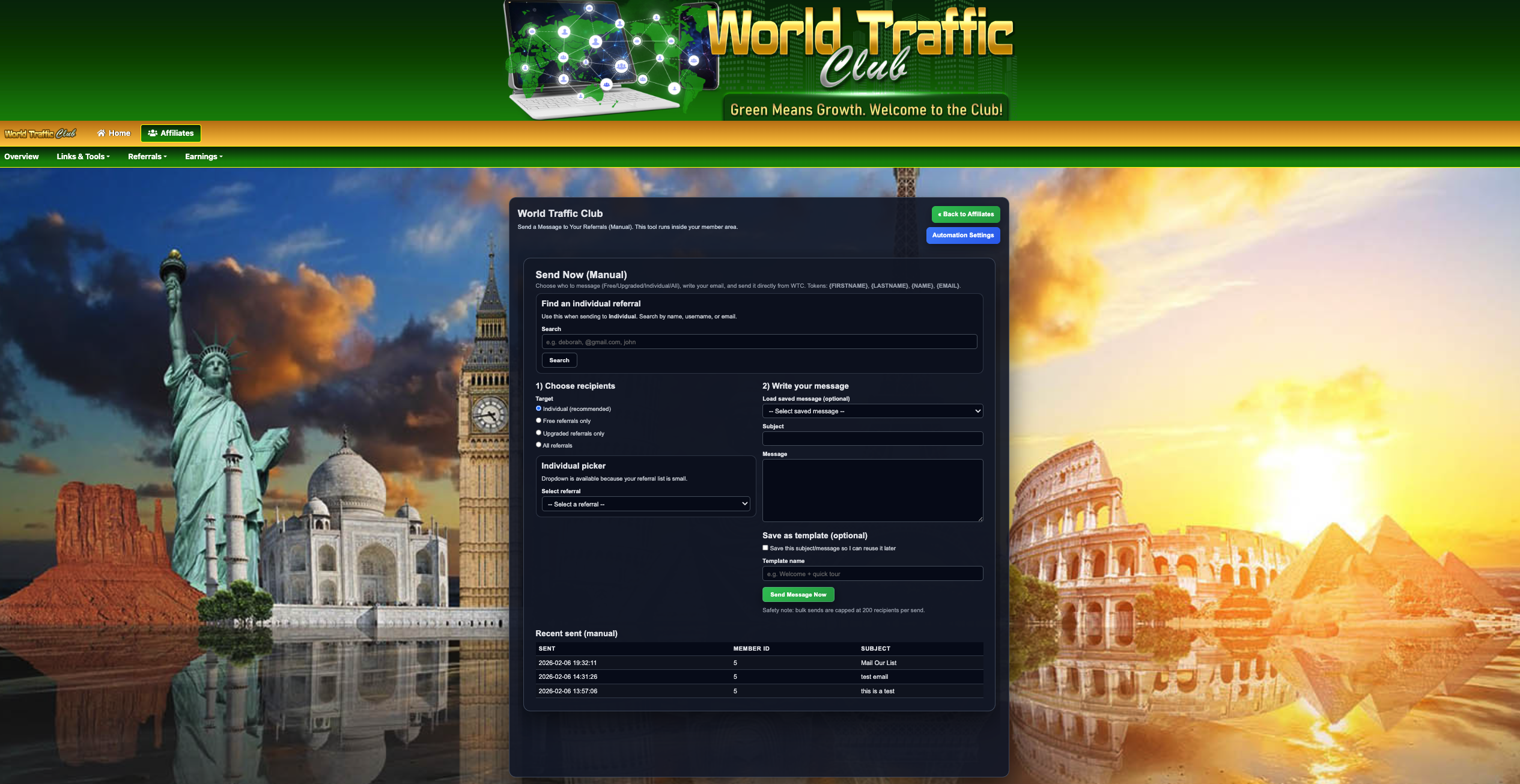The height and width of the screenshot is (784, 1520).
Task: Select the All referrals target option
Action: click(x=538, y=445)
